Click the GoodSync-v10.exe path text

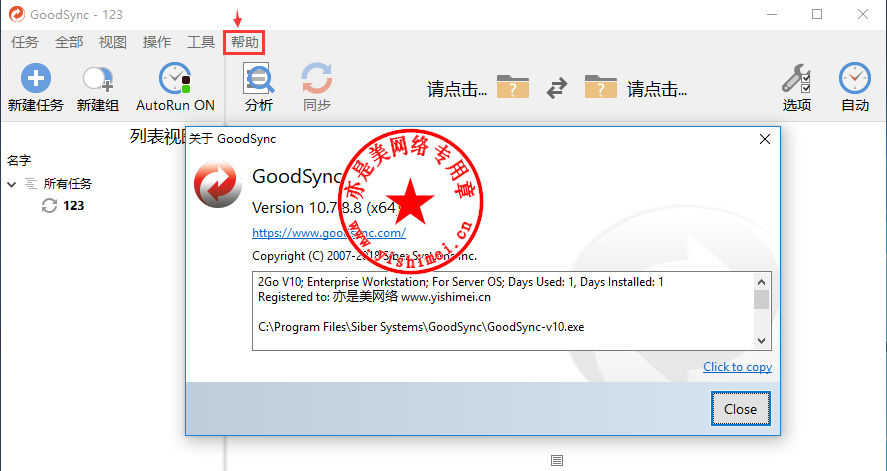click(421, 327)
